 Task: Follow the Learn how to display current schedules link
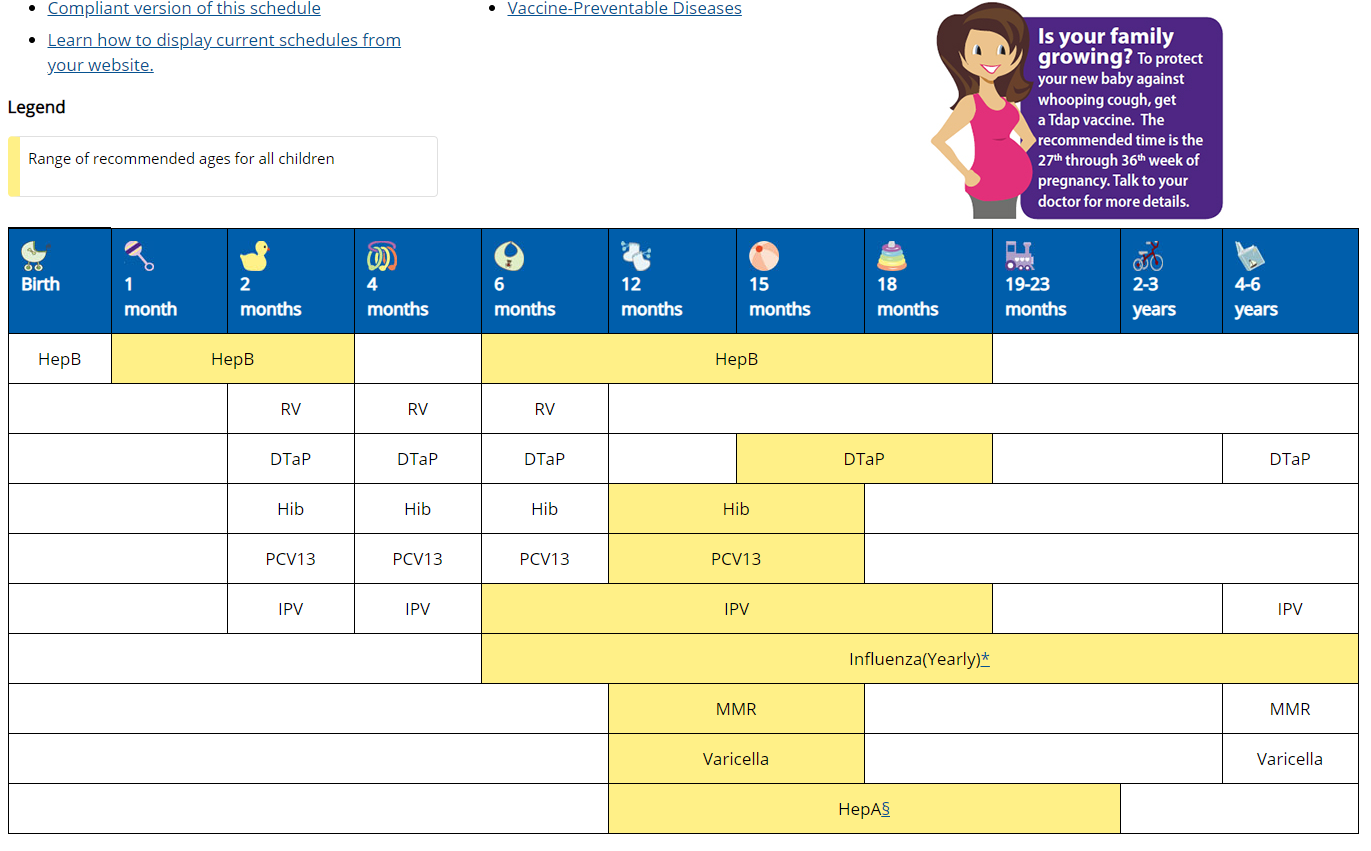click(x=224, y=41)
